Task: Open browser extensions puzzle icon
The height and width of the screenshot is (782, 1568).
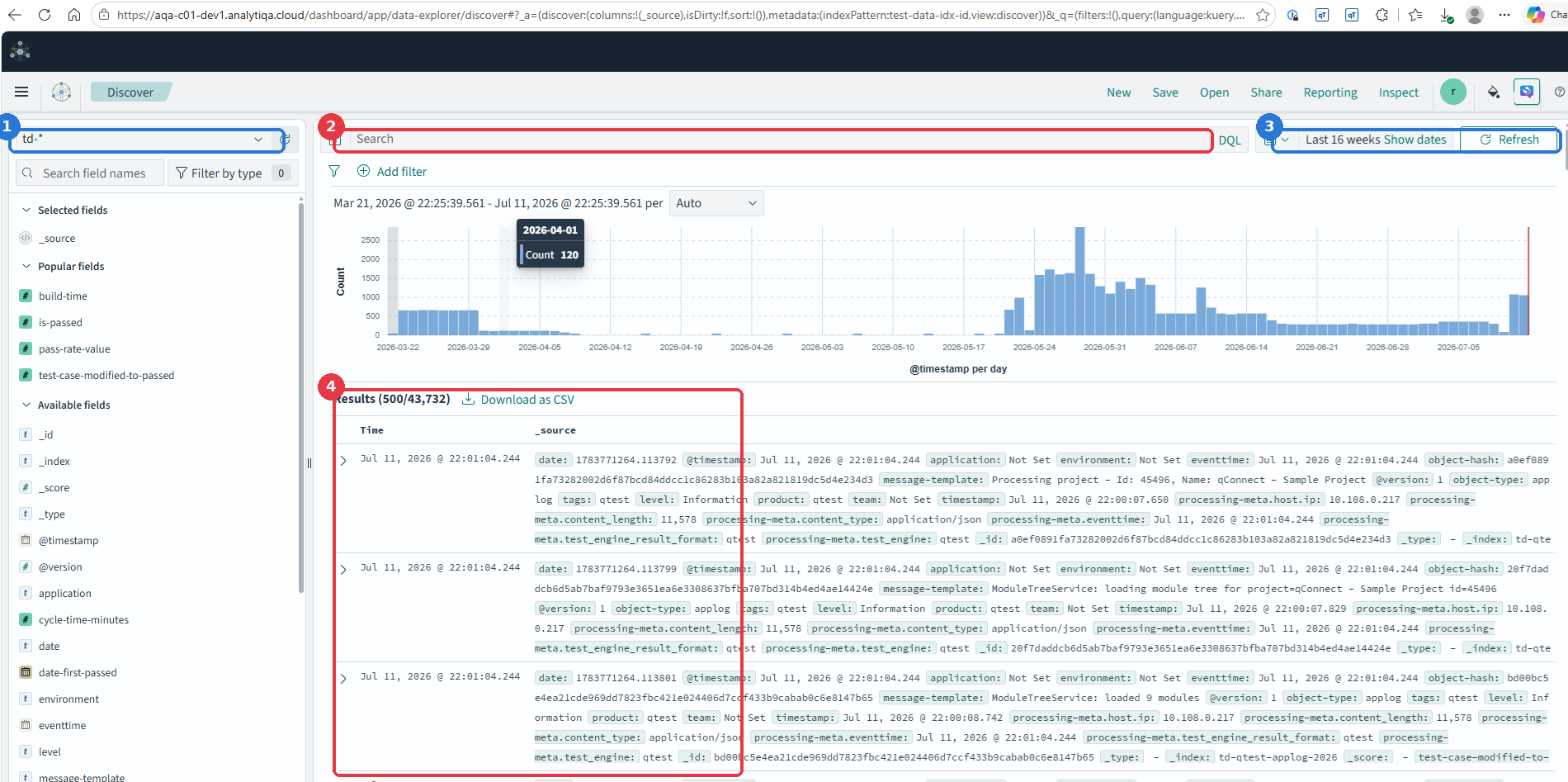Action: tap(1381, 15)
